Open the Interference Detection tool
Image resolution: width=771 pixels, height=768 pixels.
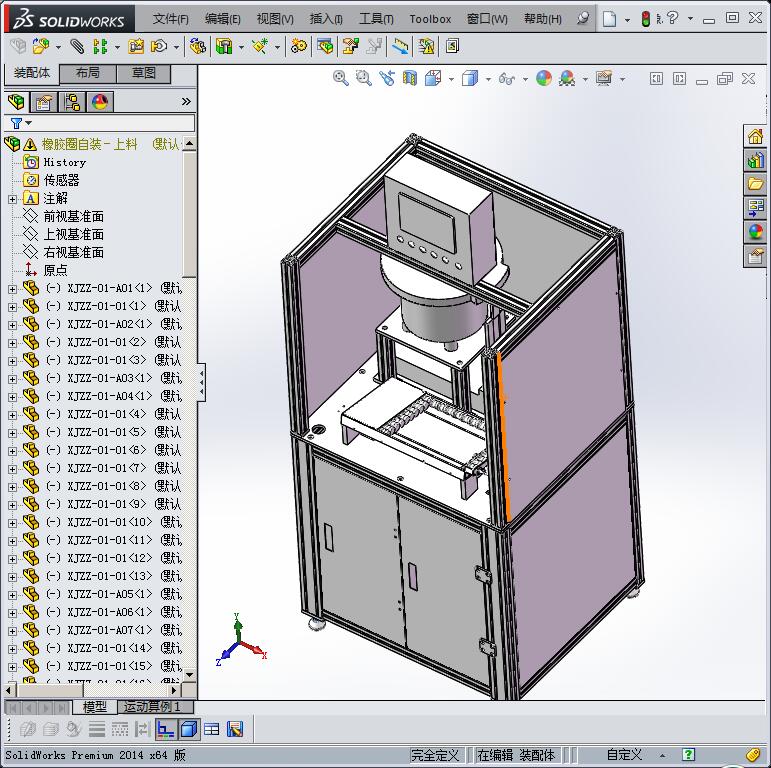375,47
